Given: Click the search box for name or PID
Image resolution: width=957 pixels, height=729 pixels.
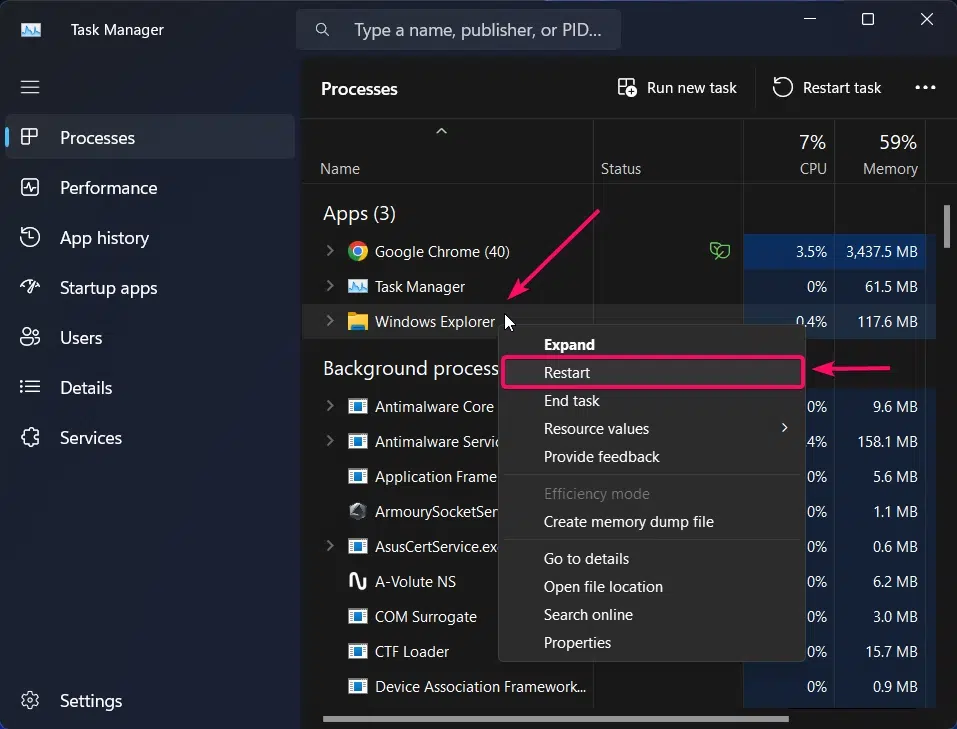Looking at the screenshot, I should click(x=458, y=29).
